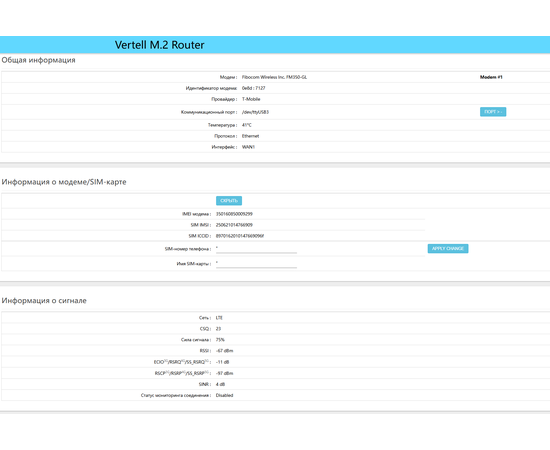Screen dimensions: 550x450
Task: Select the T-Mobile provider value
Action: 251,99
